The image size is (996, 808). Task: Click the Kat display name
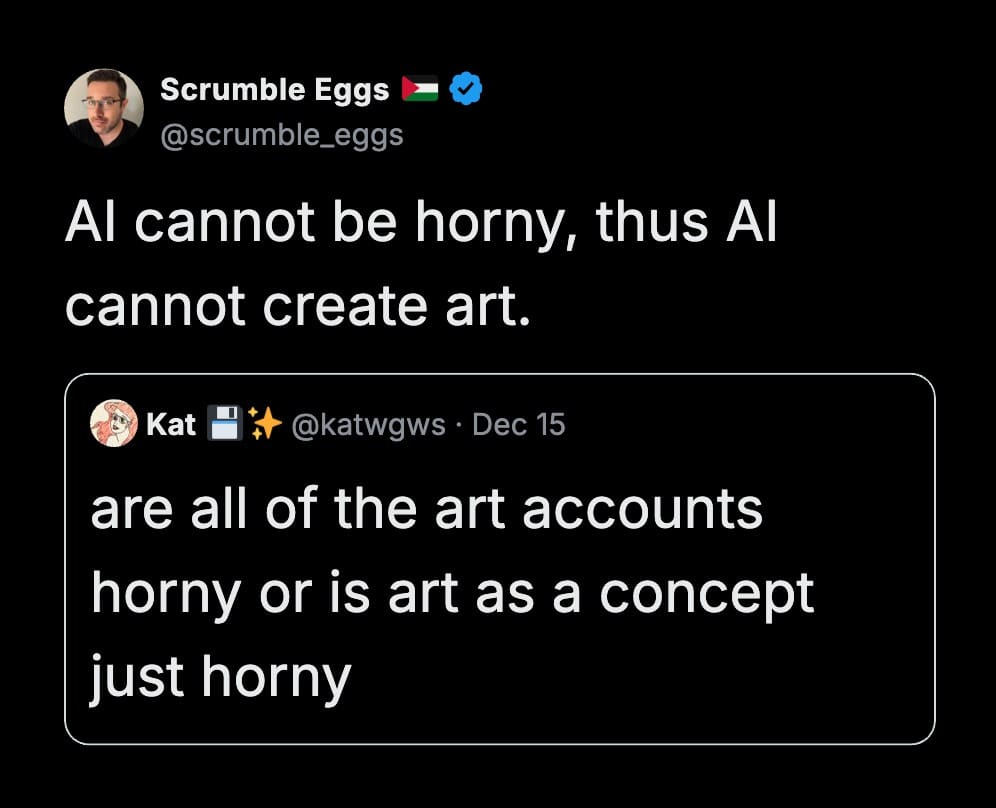(x=171, y=424)
